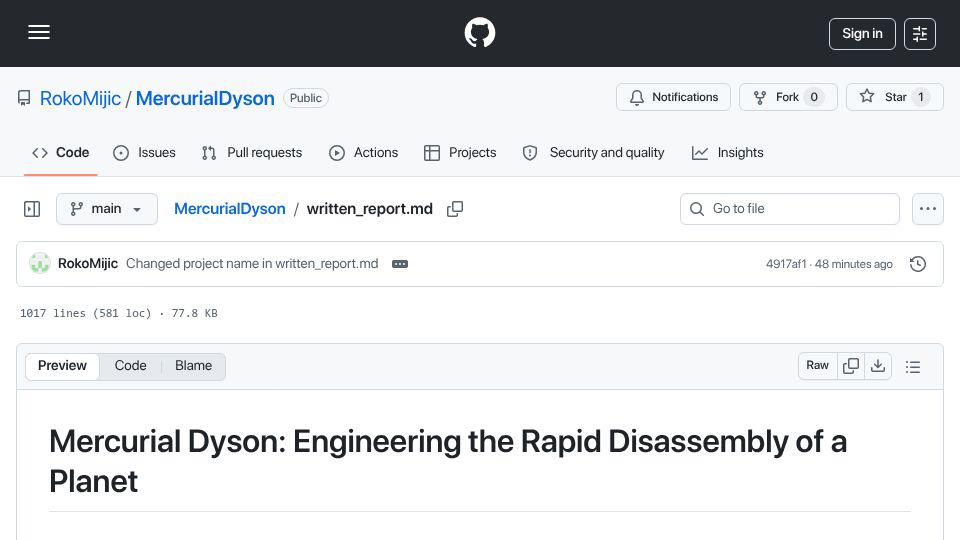960x540 pixels.
Task: Fork the repository
Action: tap(788, 97)
